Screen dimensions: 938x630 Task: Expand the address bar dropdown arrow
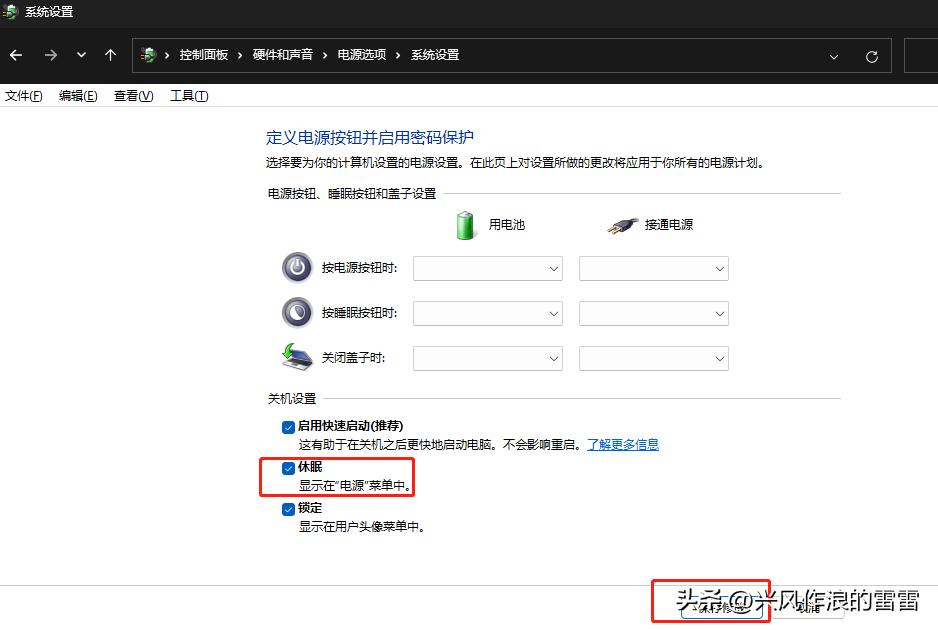(833, 55)
